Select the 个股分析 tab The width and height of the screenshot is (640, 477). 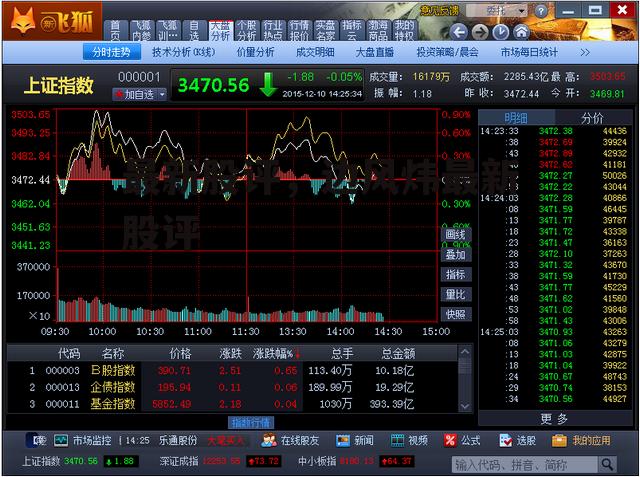[247, 31]
